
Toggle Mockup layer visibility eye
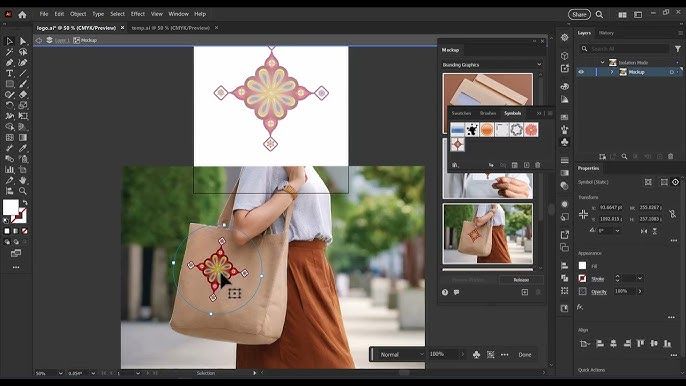[581, 72]
